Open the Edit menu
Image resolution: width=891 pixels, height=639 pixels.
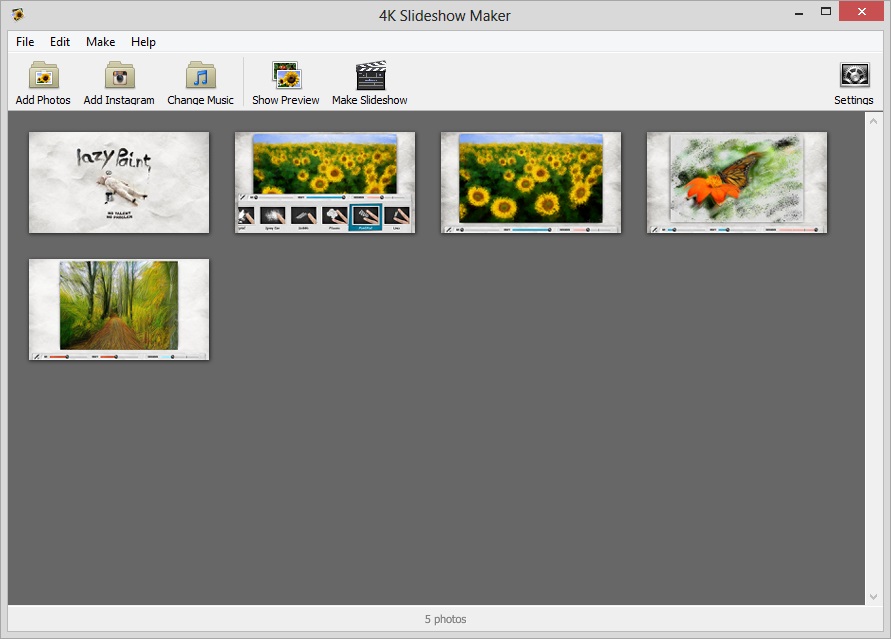pos(59,42)
